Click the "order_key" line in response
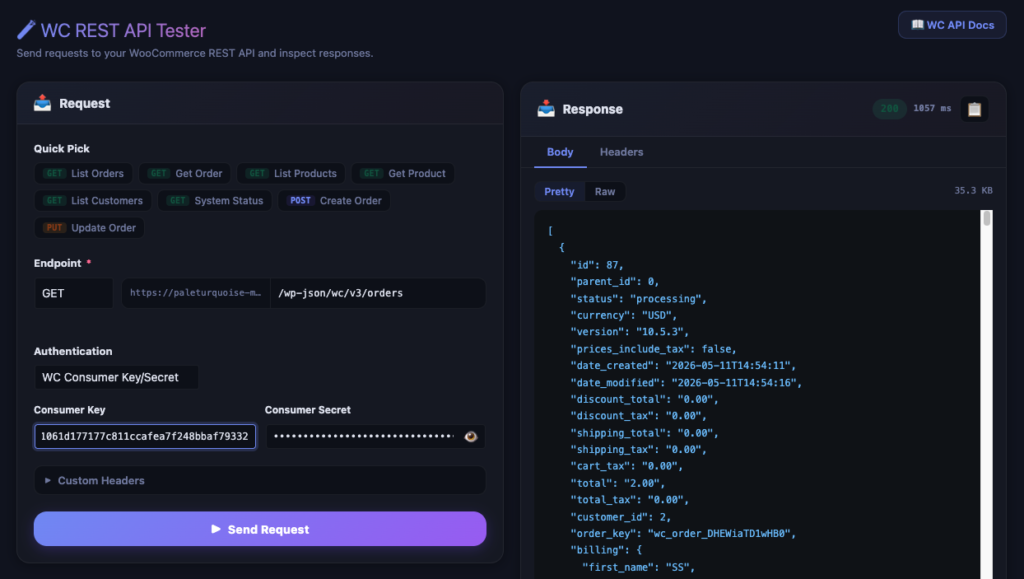Screen dimensions: 1024x579 pyautogui.click(x=683, y=533)
